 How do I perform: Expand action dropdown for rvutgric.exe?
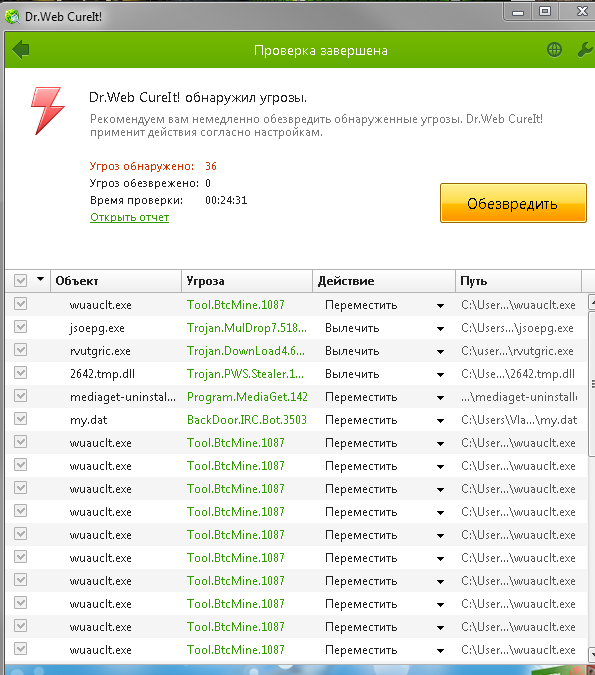pyautogui.click(x=440, y=352)
